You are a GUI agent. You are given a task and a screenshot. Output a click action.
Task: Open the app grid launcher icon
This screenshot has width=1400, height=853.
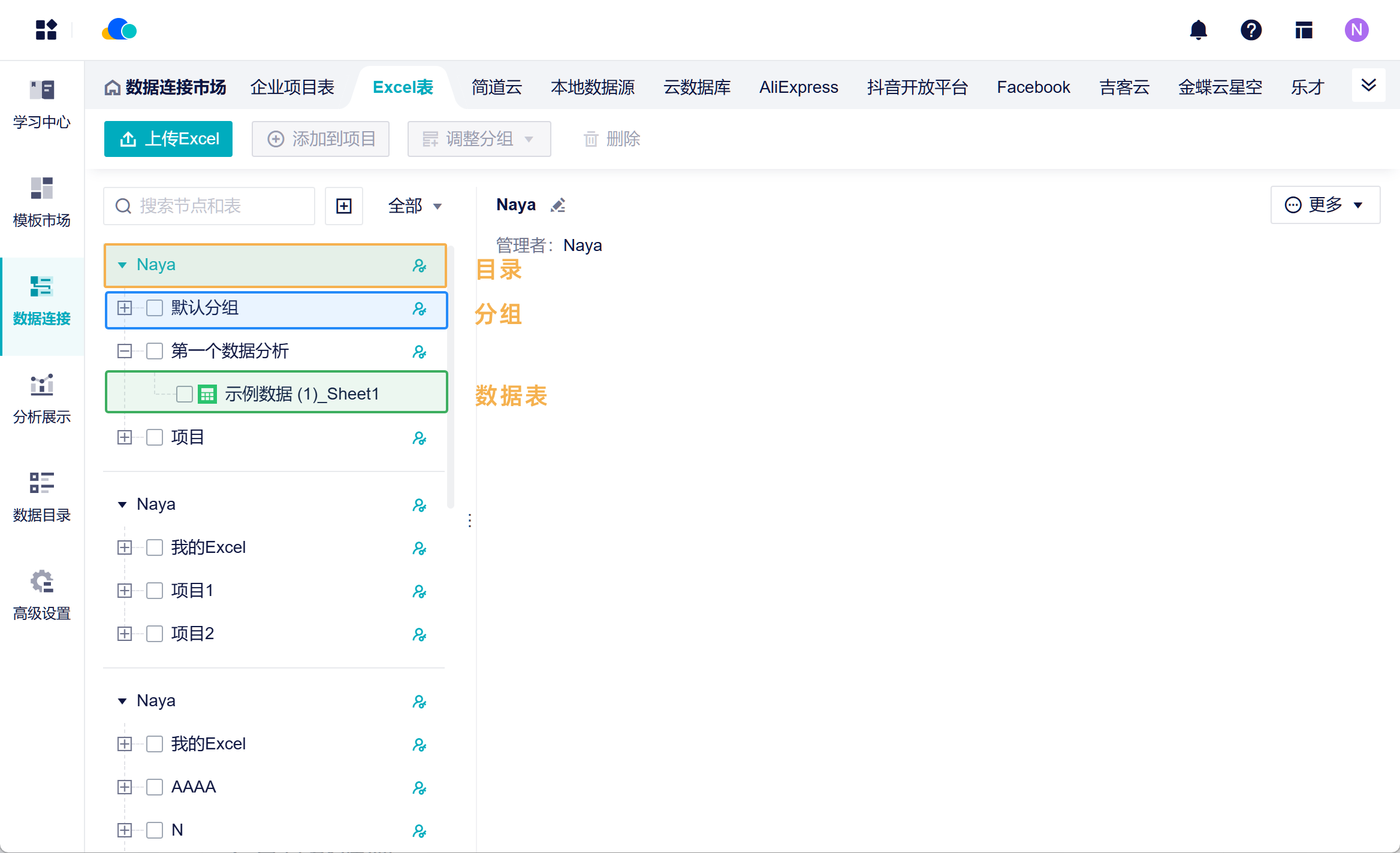point(46,30)
